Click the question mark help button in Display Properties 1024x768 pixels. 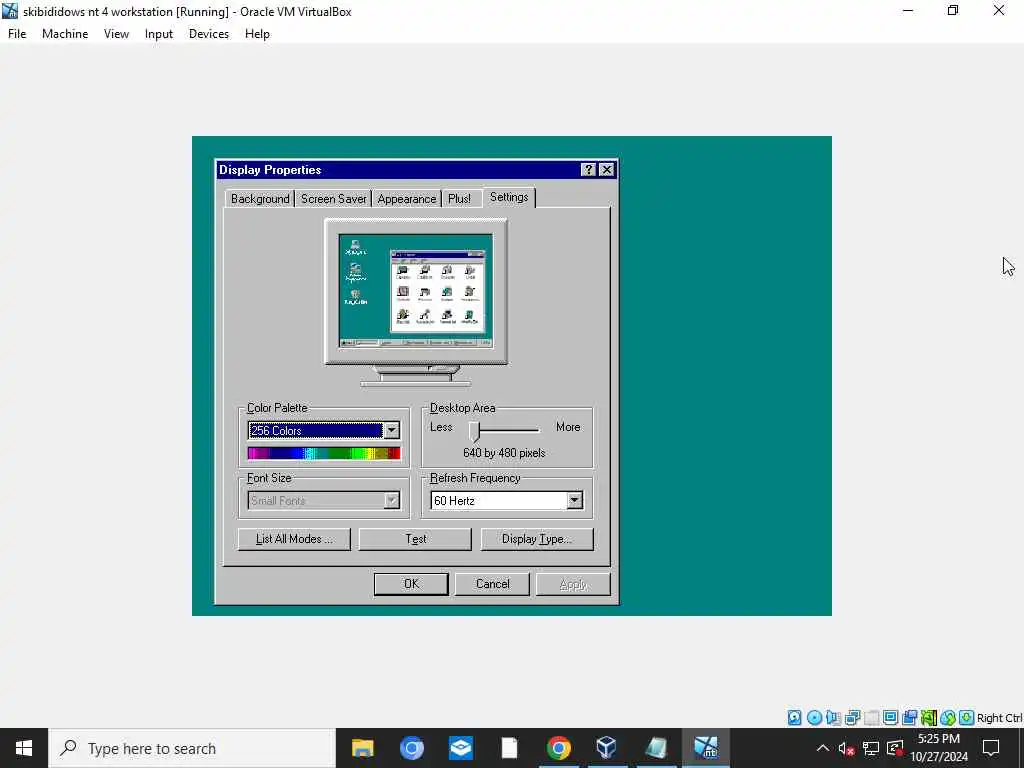coord(588,170)
